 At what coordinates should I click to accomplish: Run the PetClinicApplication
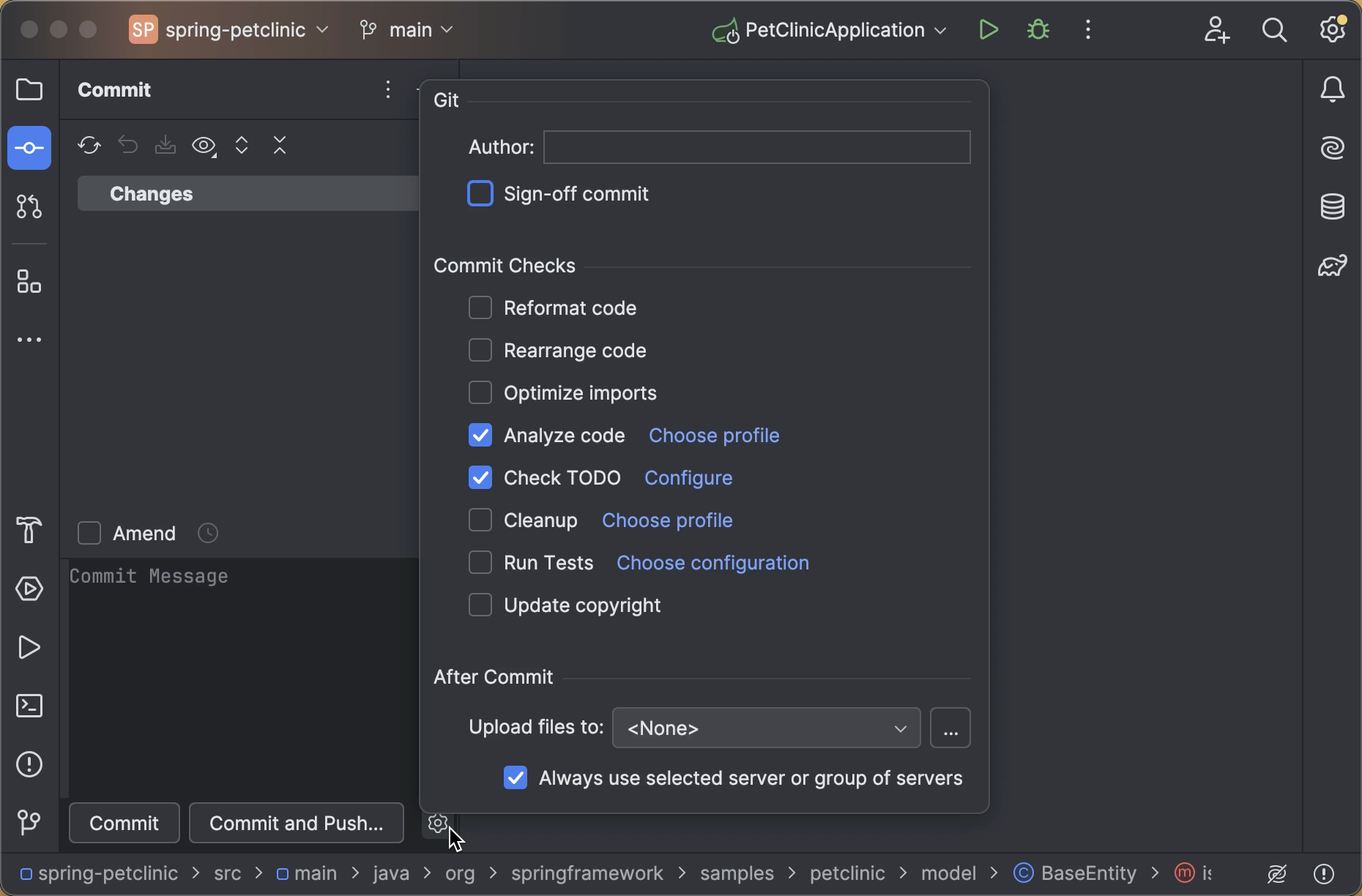[988, 30]
